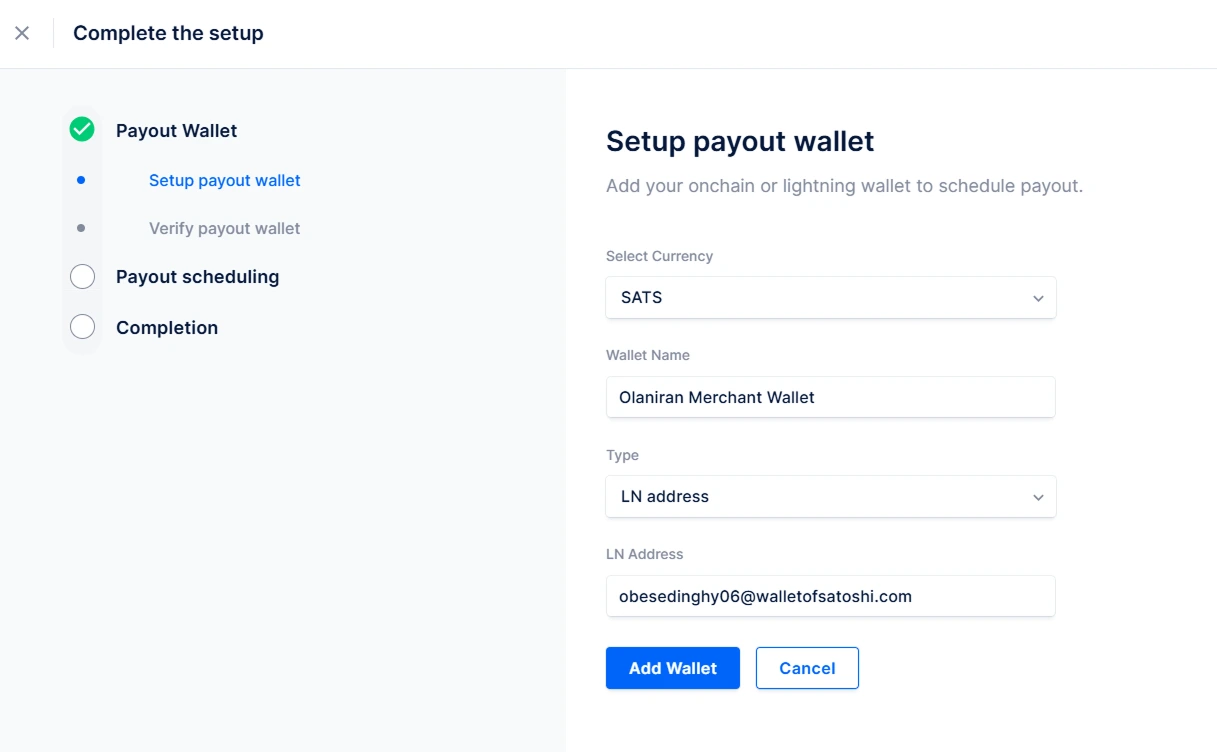
Task: Select the Payout scheduling step
Action: [x=197, y=277]
